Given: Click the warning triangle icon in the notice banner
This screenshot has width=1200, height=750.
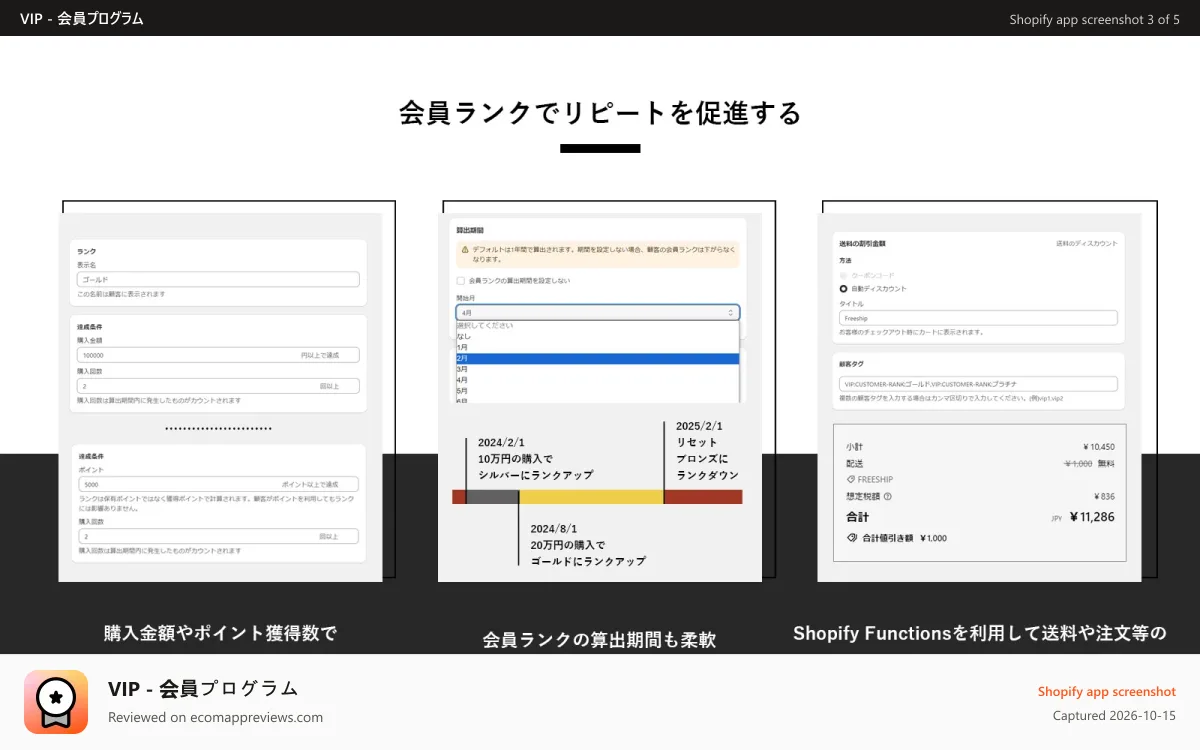Looking at the screenshot, I should (464, 249).
